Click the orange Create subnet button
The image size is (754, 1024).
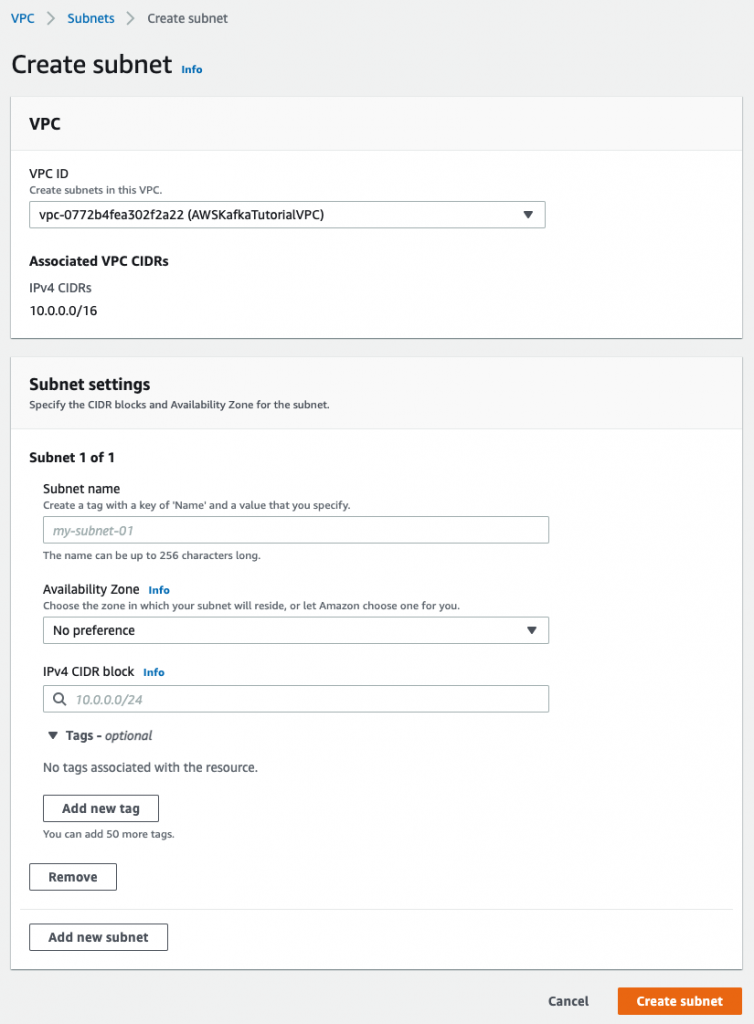(679, 1001)
